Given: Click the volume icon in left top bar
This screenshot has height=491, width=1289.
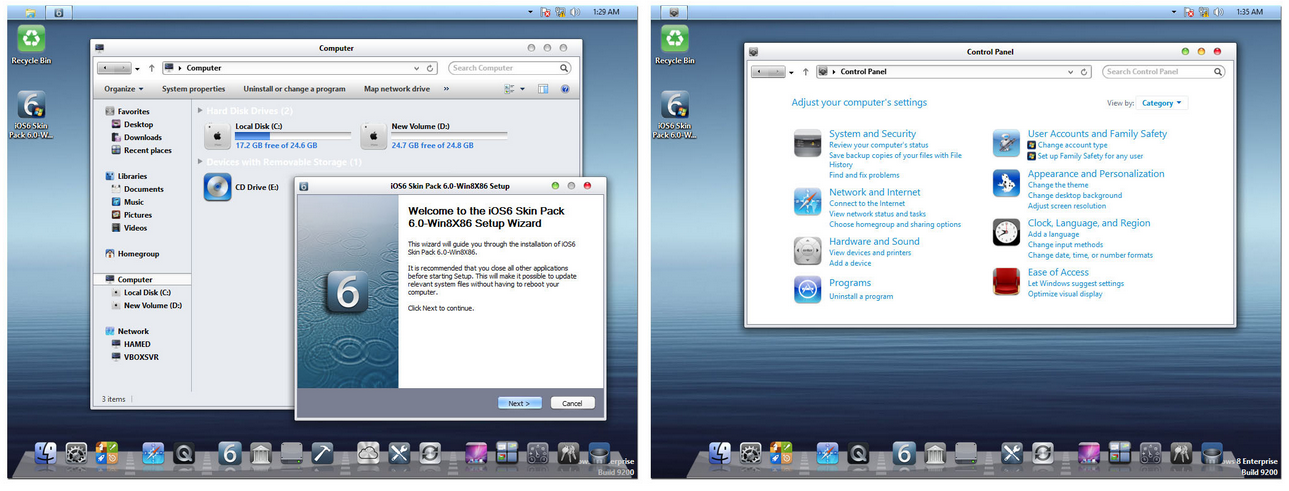Looking at the screenshot, I should tap(575, 12).
